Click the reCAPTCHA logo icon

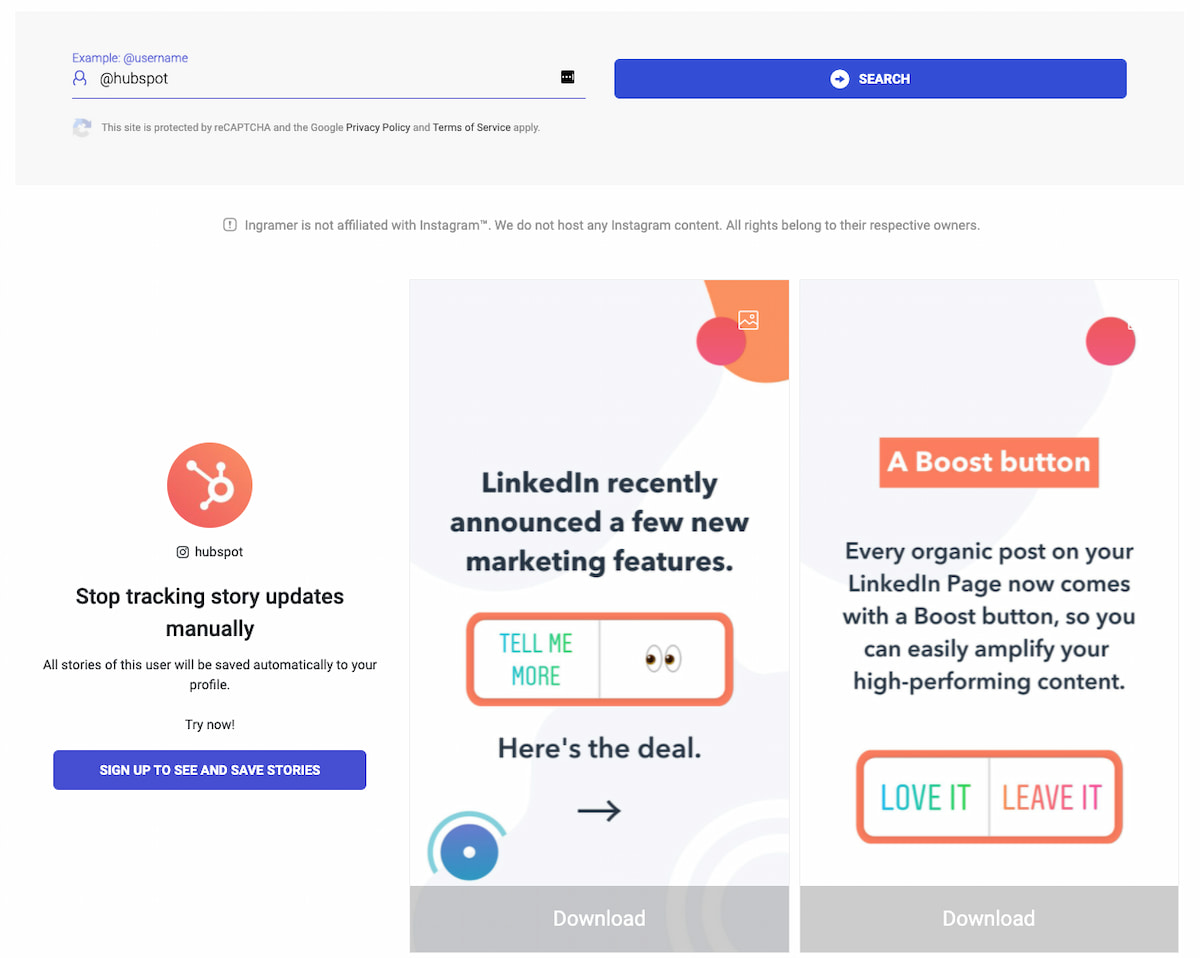click(x=82, y=128)
